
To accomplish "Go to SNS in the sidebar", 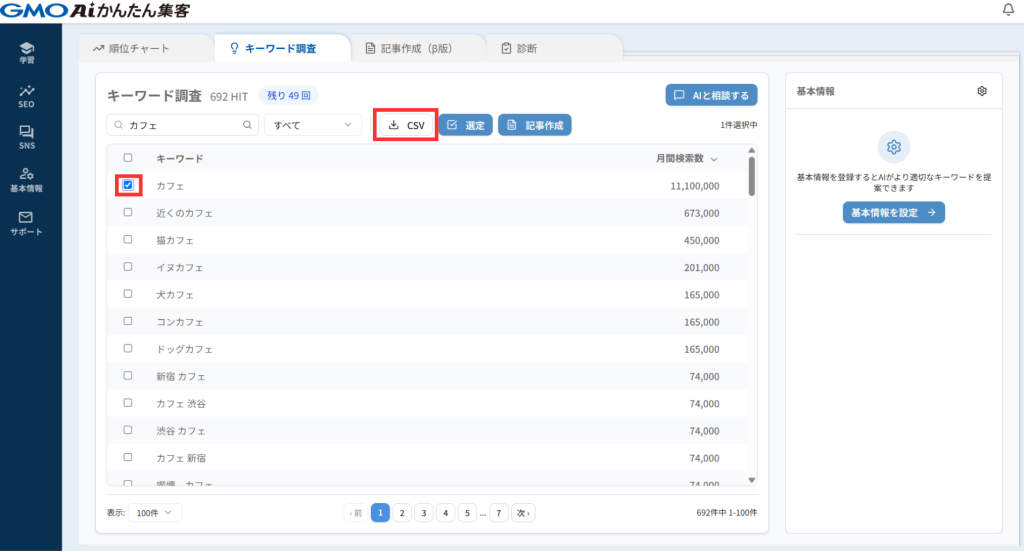I will click(26, 137).
